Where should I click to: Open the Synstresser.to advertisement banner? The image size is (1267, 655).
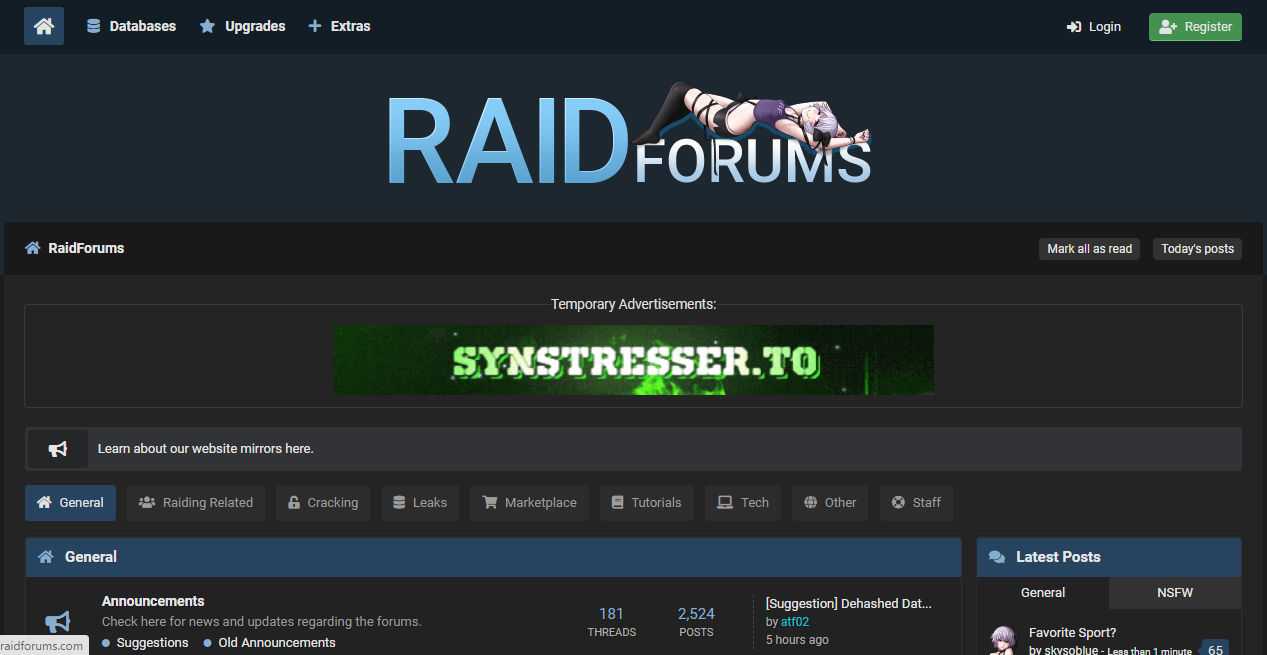[633, 360]
